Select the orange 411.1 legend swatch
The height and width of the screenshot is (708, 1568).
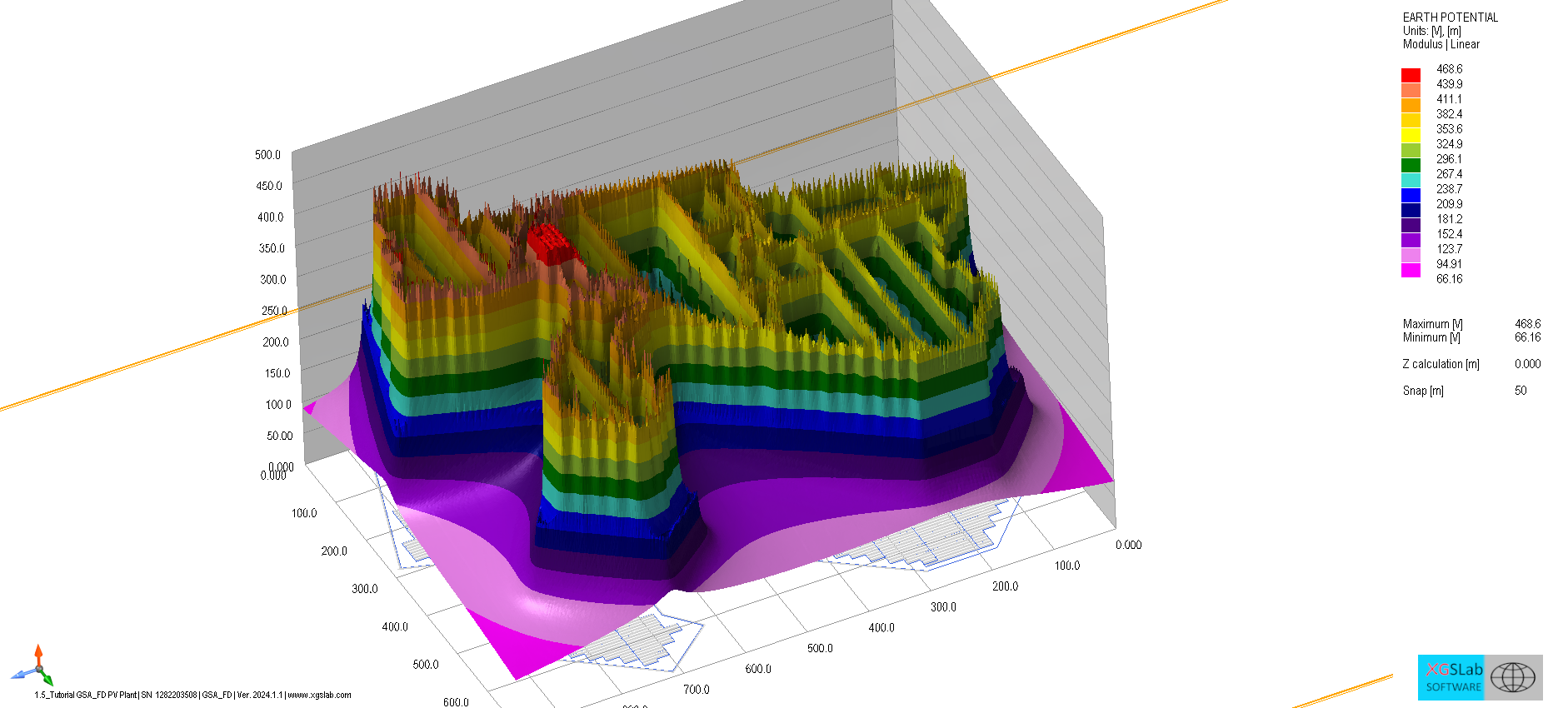click(x=1411, y=105)
